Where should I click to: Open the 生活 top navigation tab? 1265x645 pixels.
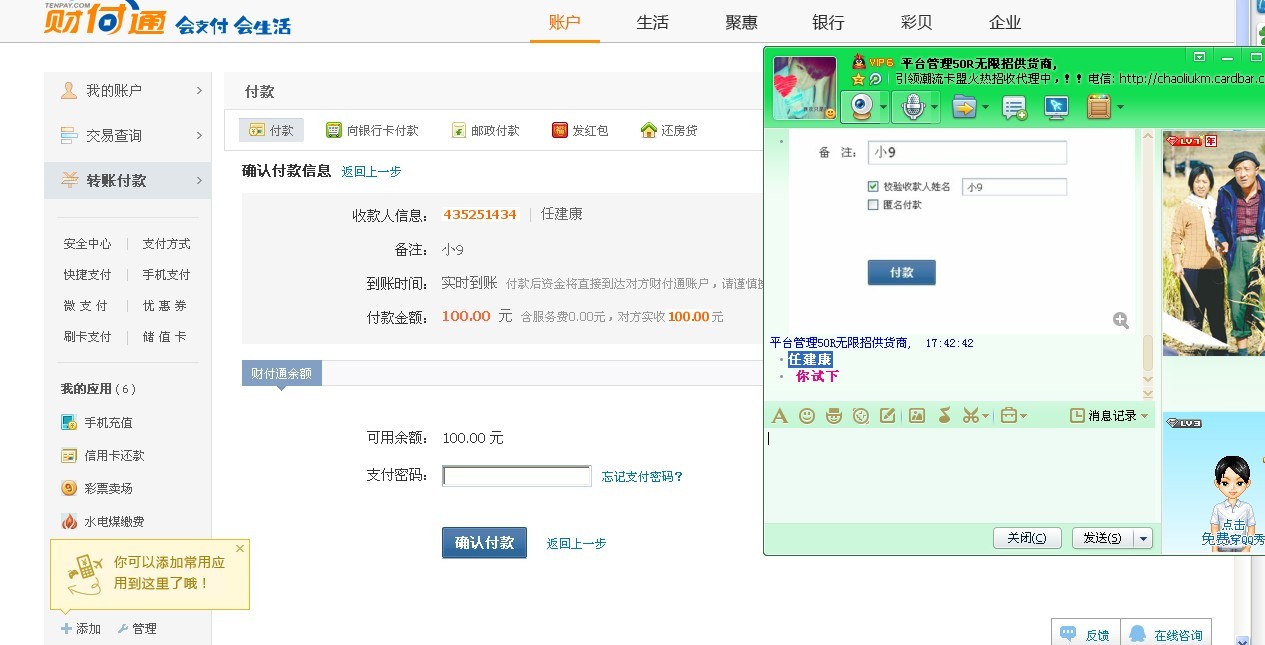[652, 22]
